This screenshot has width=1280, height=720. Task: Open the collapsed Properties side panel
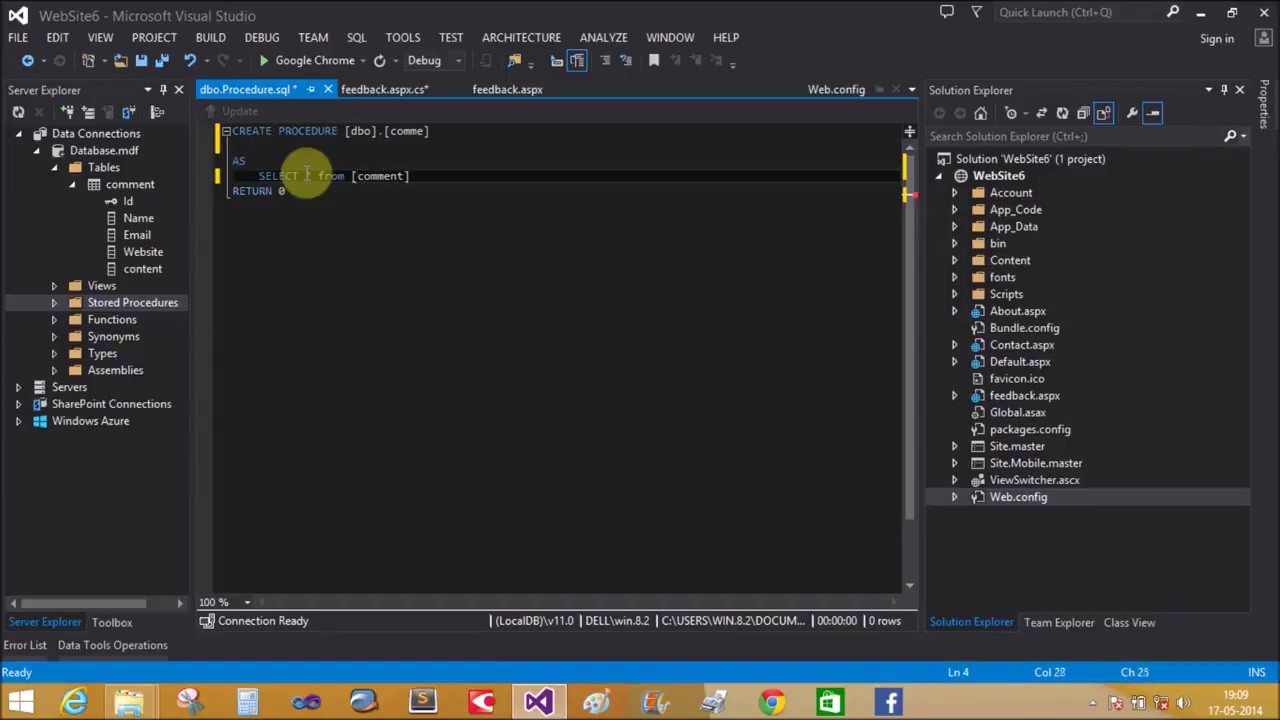(1265, 105)
